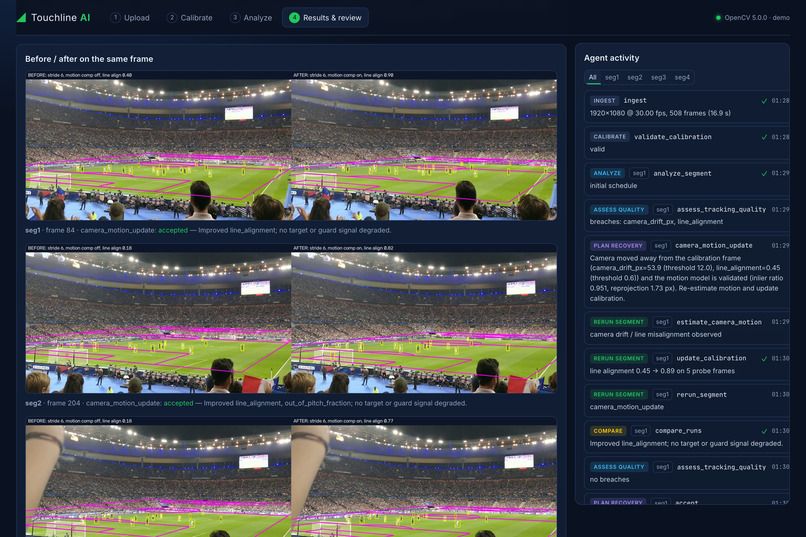The width and height of the screenshot is (806, 537).
Task: Click the ANALYZE badge
Action: [x=607, y=173]
